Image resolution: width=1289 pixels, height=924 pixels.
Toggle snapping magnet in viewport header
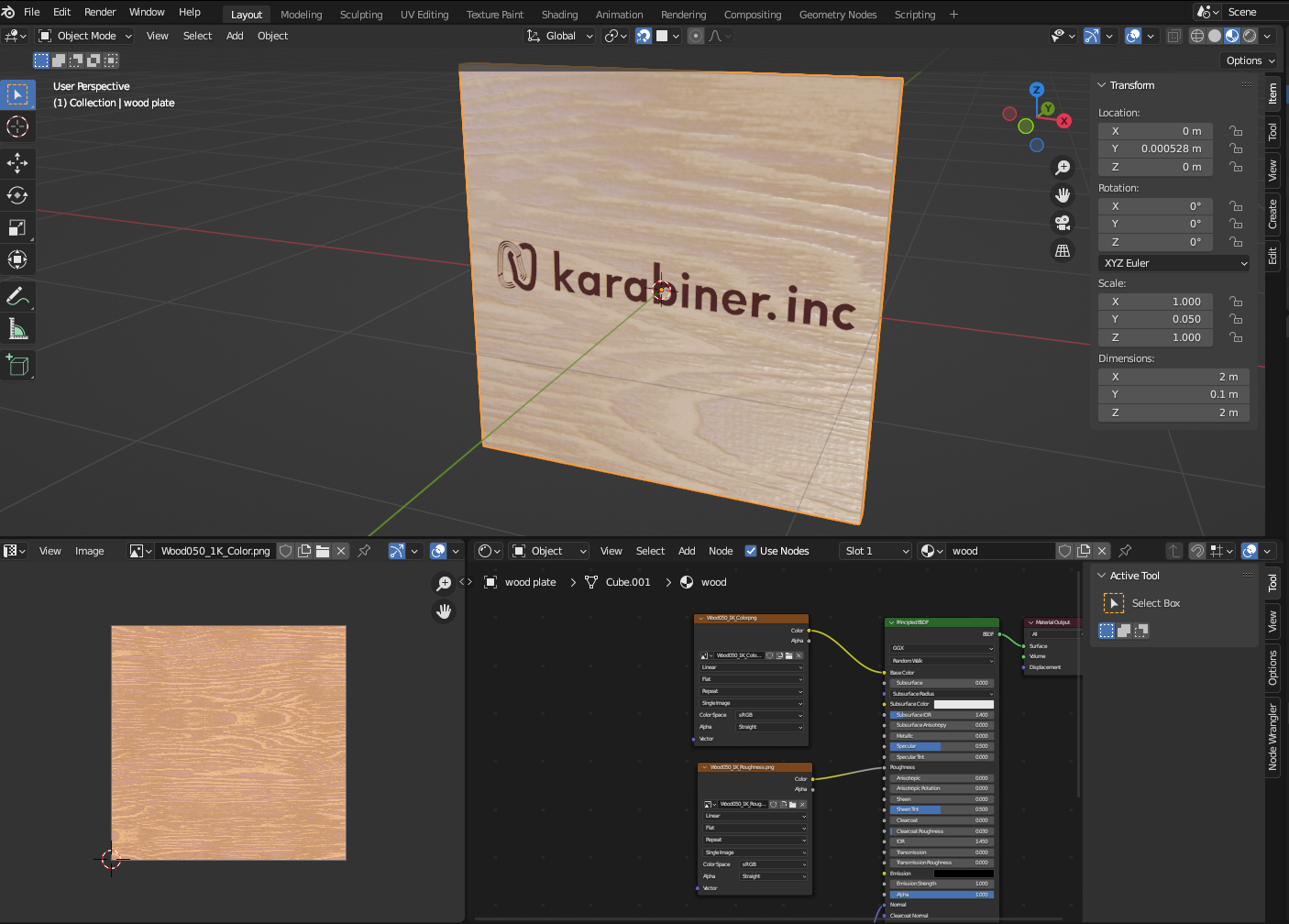coord(644,36)
